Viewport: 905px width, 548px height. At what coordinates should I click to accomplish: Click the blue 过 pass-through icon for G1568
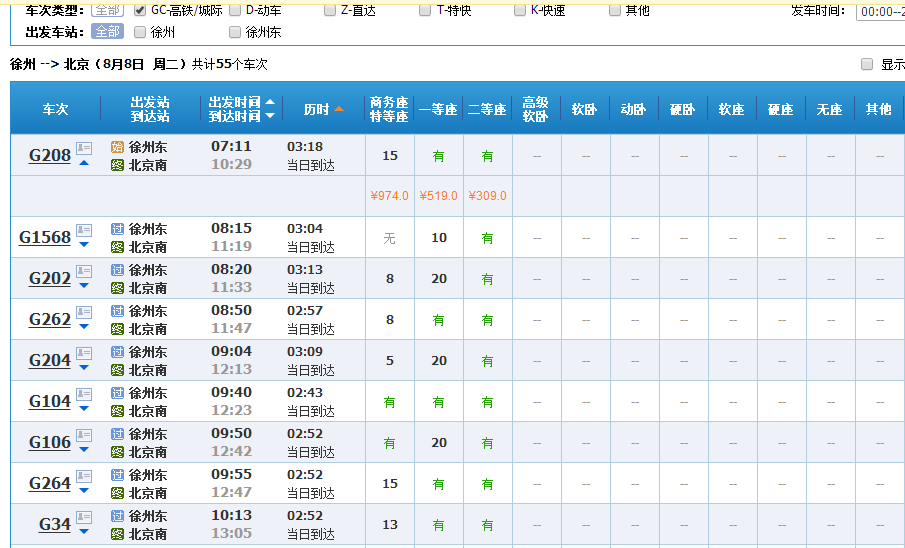pyautogui.click(x=117, y=229)
